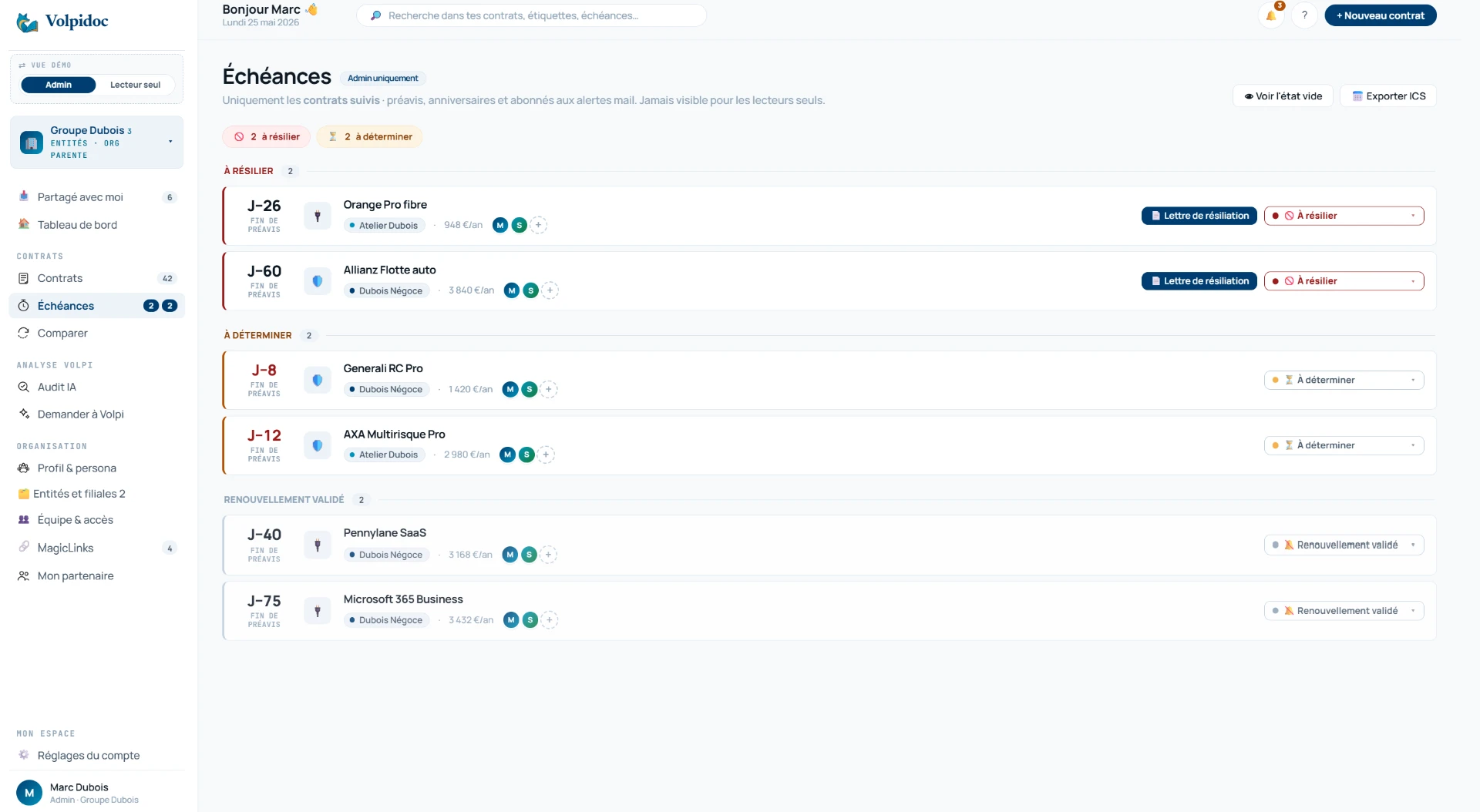Toggle the '2 à déterminer' filter chip
The width and height of the screenshot is (1480, 812).
pyautogui.click(x=370, y=137)
